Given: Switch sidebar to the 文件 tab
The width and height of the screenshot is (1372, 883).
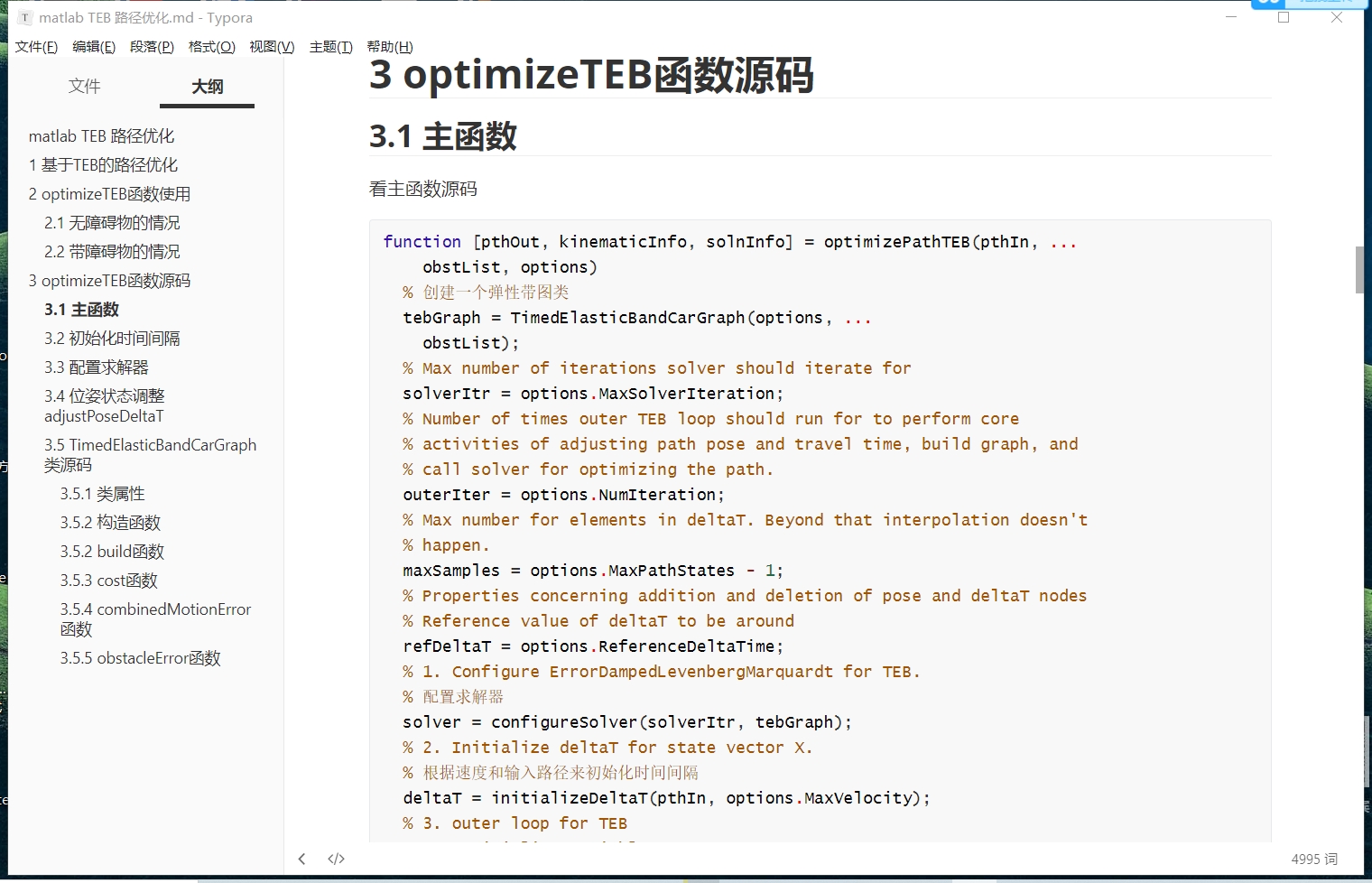Looking at the screenshot, I should 84,86.
